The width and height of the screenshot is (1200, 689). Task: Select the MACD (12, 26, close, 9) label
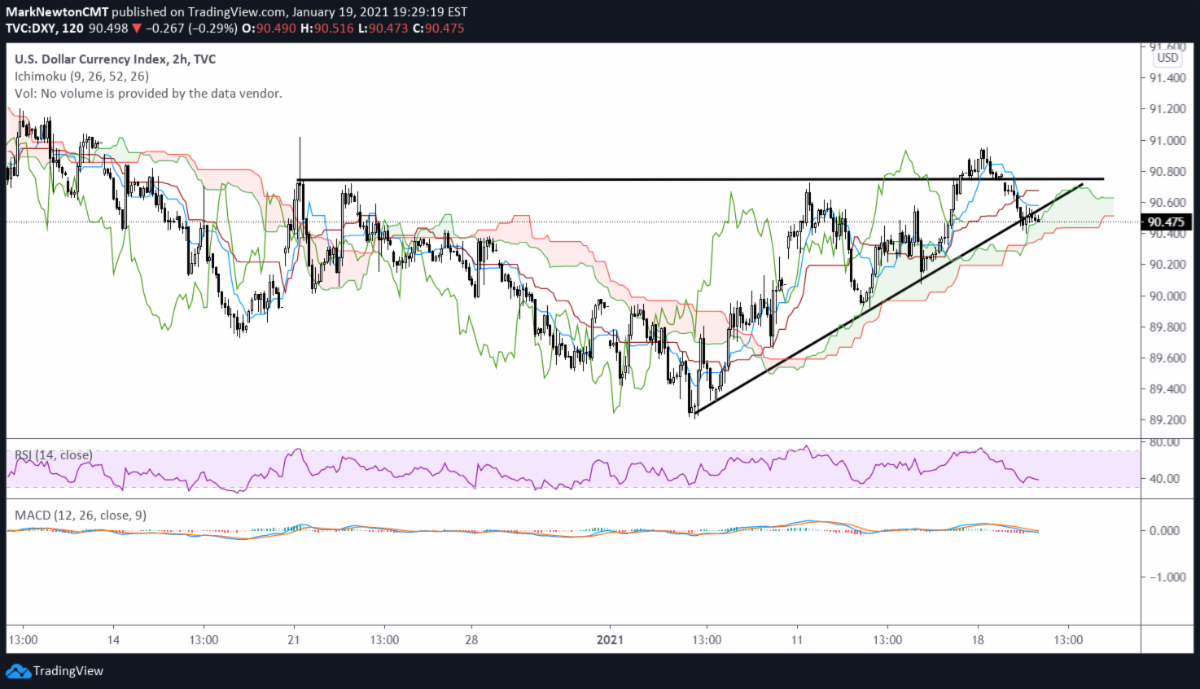coord(81,514)
